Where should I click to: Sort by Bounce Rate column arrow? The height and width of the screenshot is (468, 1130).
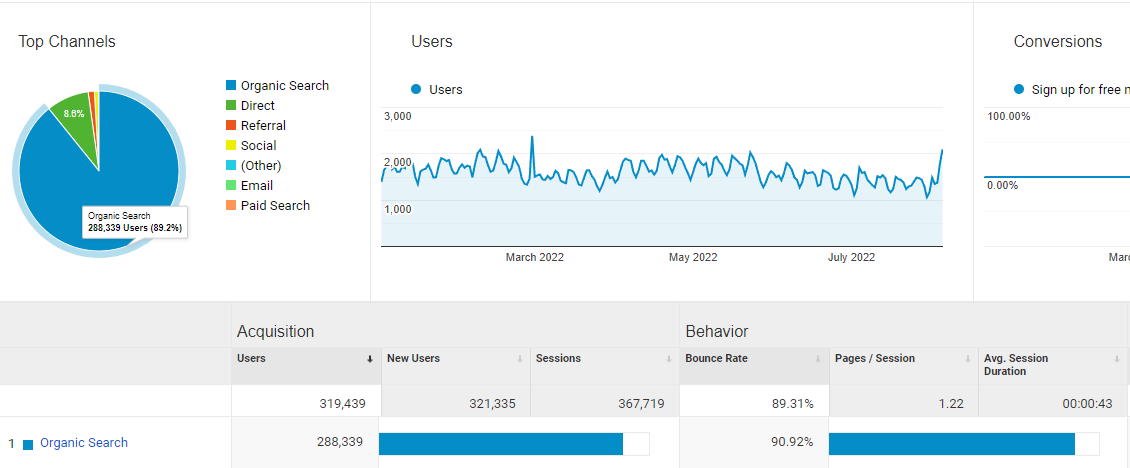(818, 358)
